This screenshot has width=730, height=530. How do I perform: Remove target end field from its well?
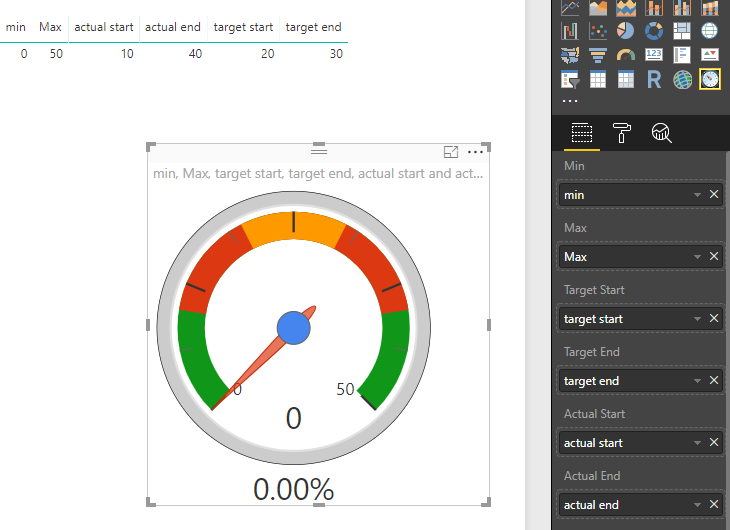(x=714, y=380)
